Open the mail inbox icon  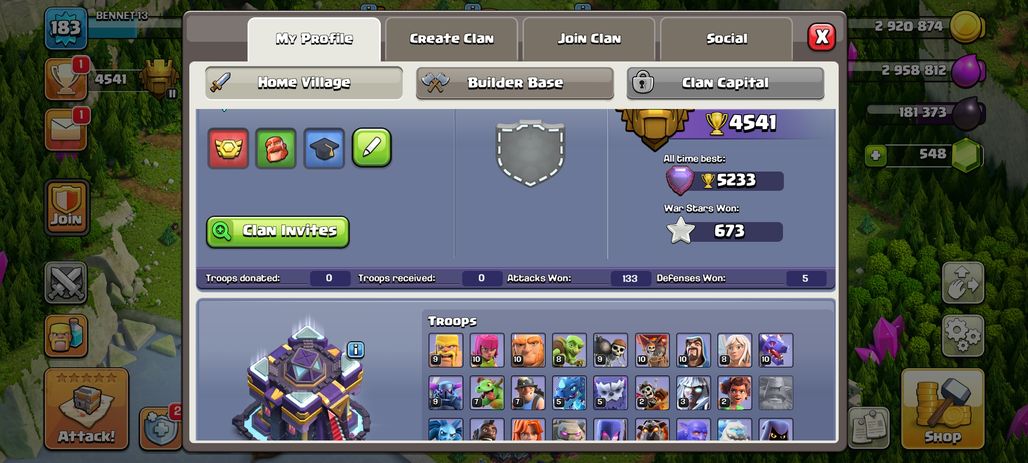click(x=66, y=130)
